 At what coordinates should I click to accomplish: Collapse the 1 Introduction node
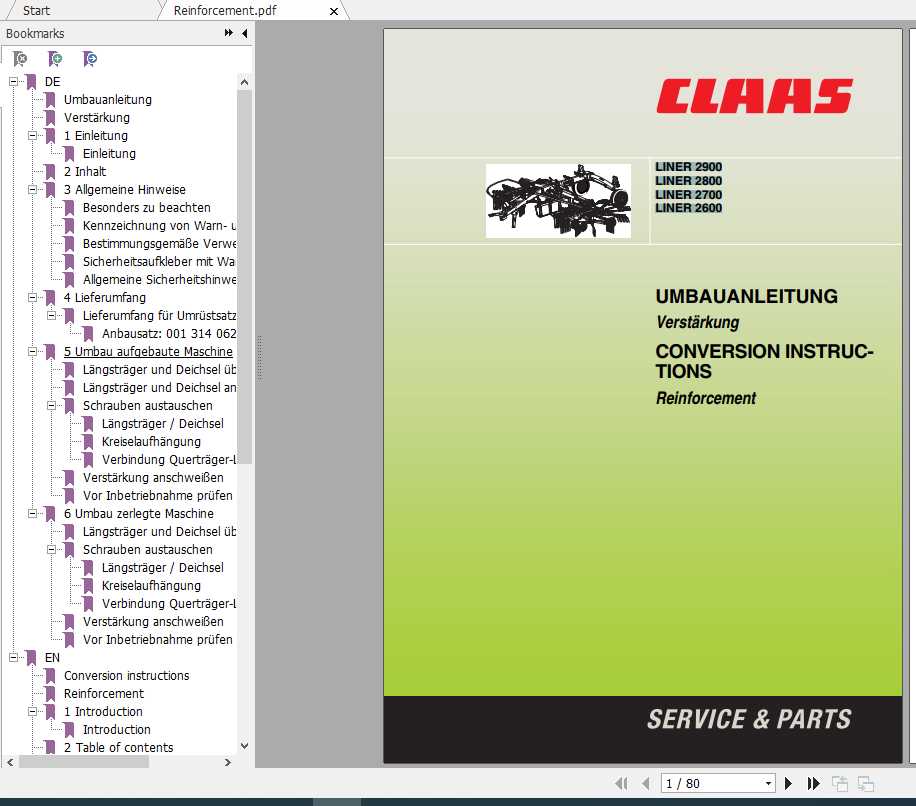pyautogui.click(x=32, y=712)
